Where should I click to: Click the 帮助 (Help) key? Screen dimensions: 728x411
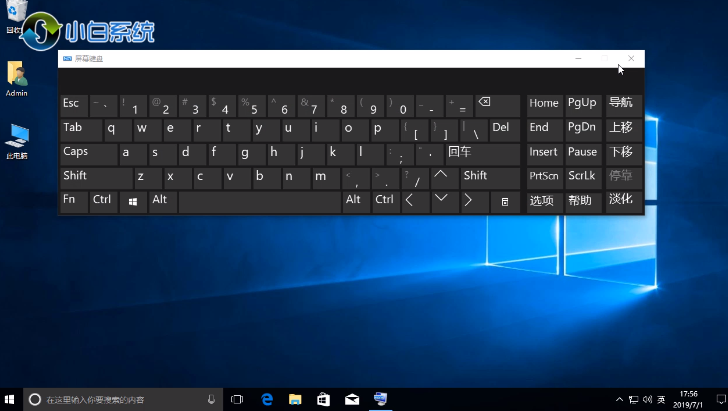point(583,202)
